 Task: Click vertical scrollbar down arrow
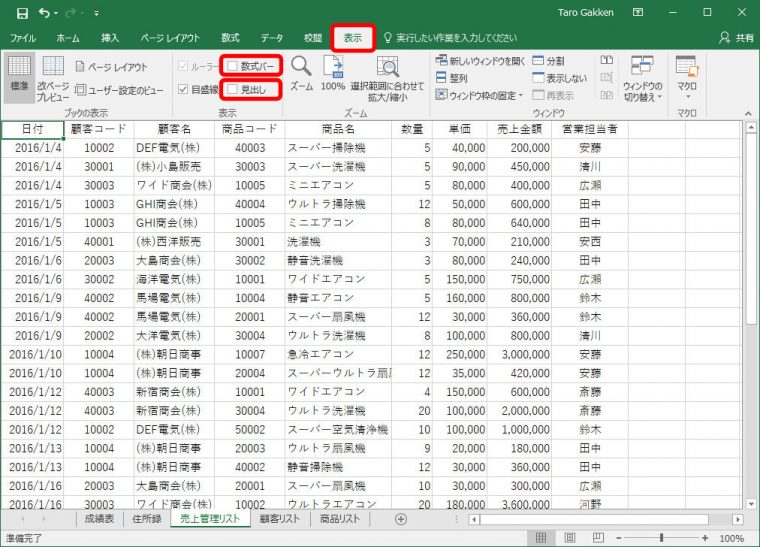(x=751, y=504)
